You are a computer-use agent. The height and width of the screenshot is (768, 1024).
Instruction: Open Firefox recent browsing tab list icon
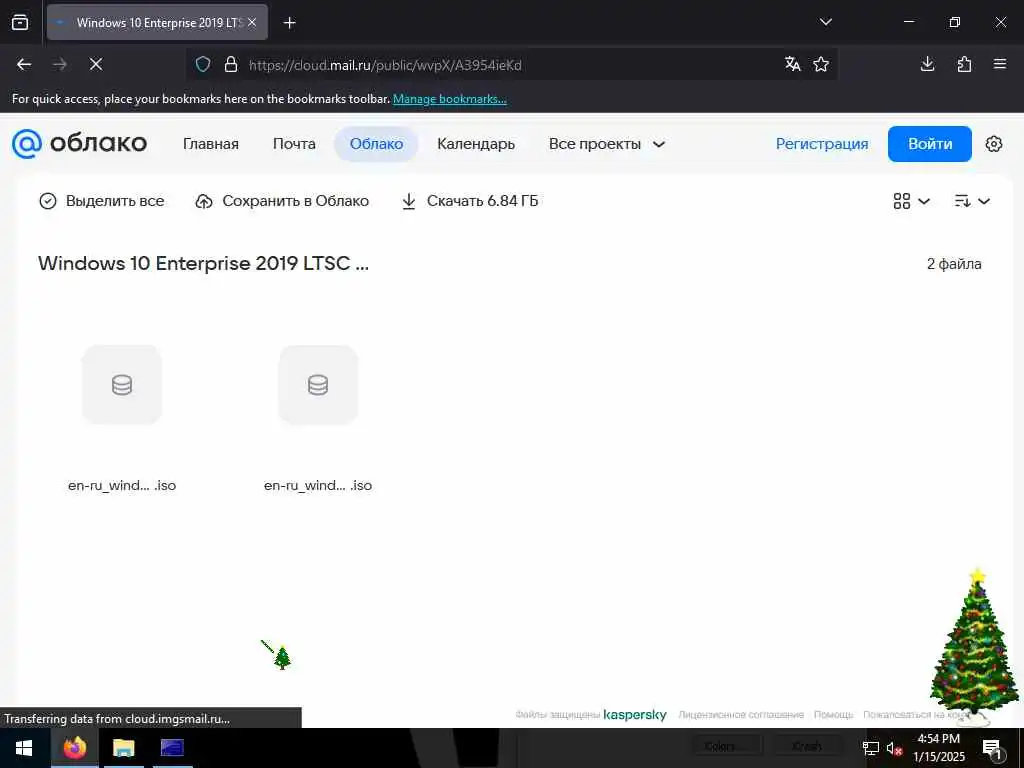(20, 22)
